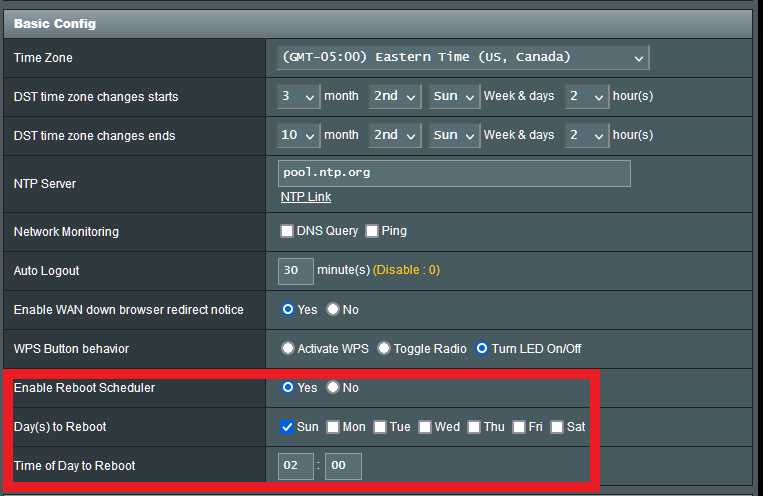
Task: Check Wed in reboot days
Action: (425, 427)
